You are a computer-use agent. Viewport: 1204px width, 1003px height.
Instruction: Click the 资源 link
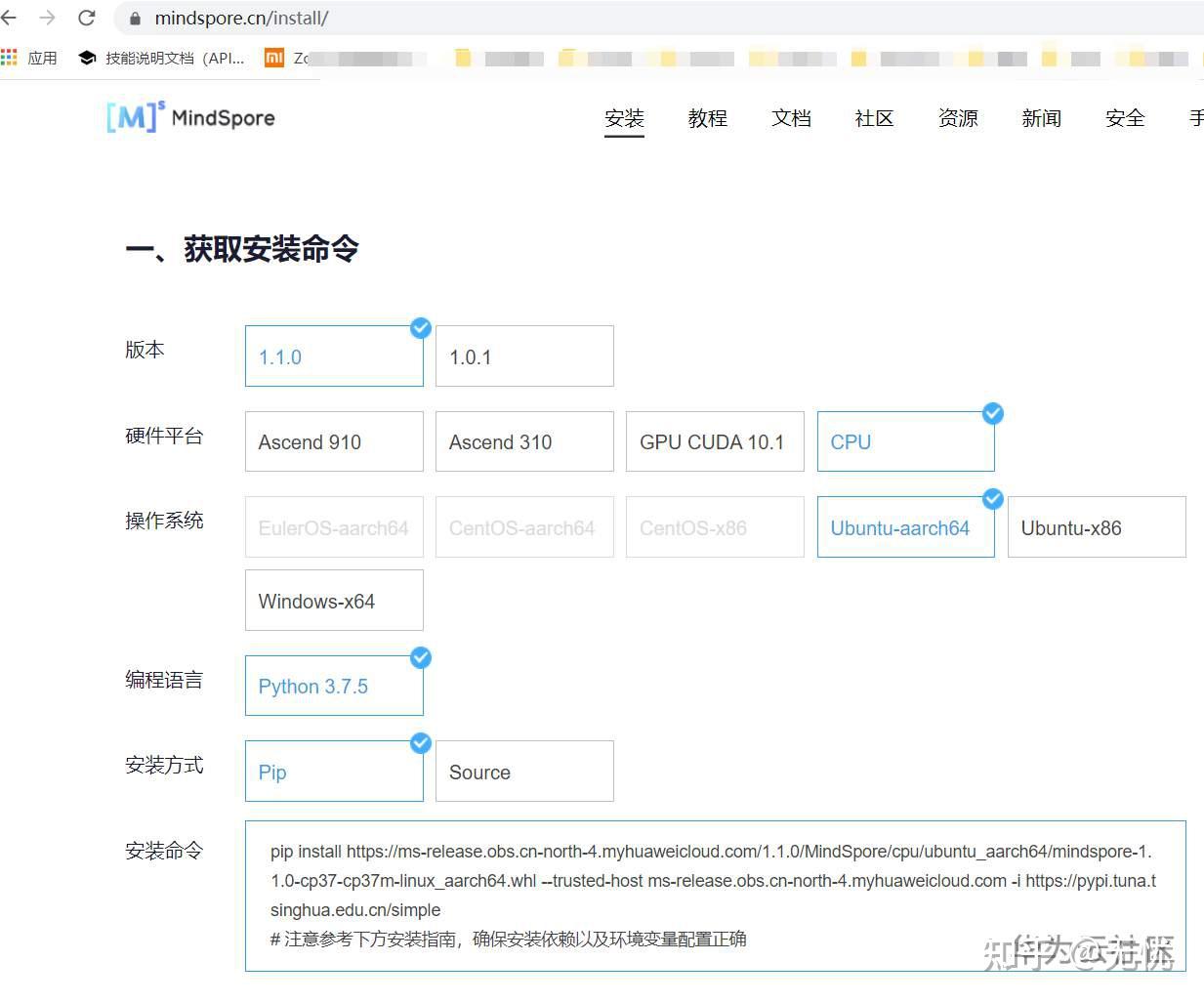(957, 118)
